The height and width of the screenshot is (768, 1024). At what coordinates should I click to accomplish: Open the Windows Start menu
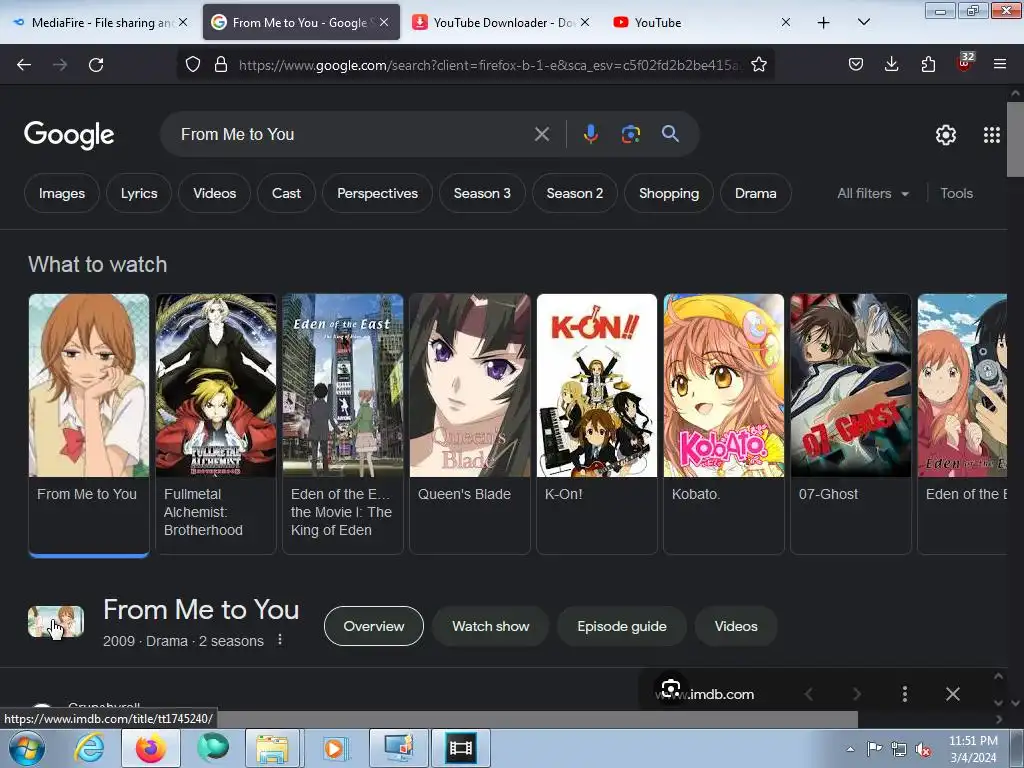coord(27,748)
